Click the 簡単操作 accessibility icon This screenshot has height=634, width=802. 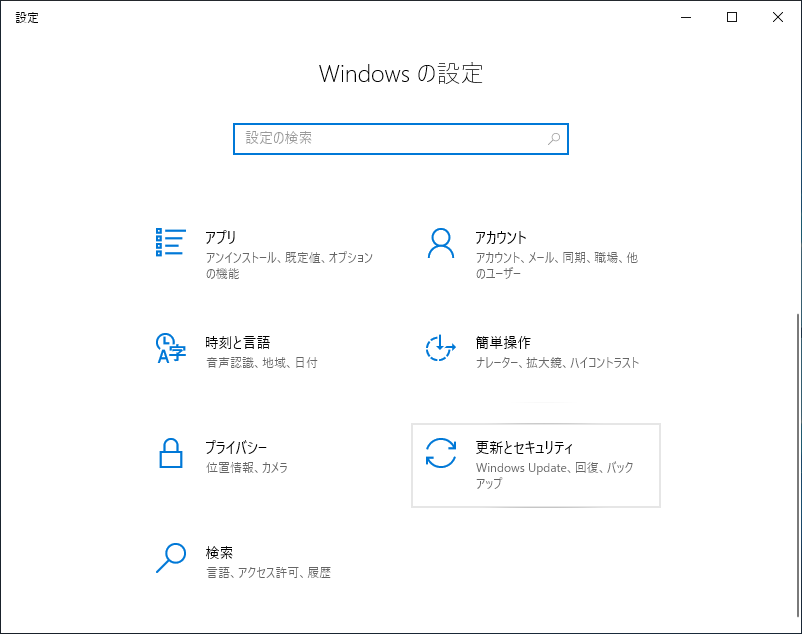[440, 348]
